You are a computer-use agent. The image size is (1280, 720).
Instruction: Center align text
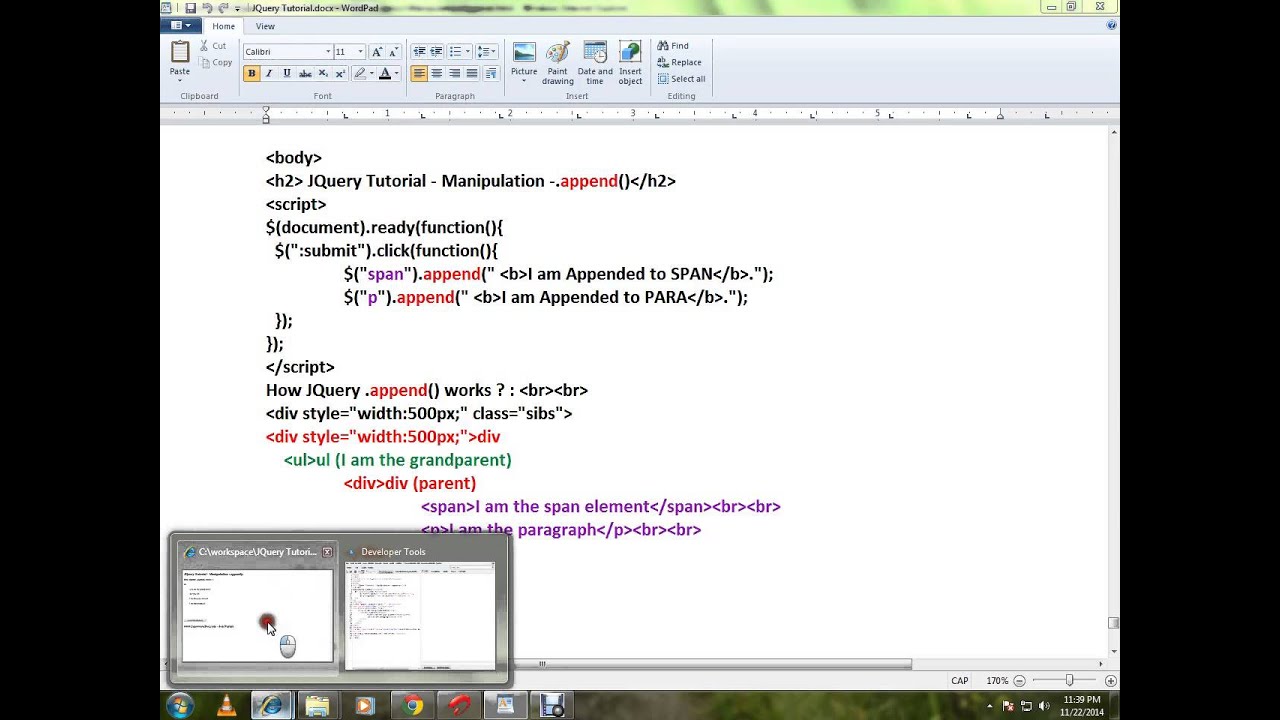[x=437, y=74]
